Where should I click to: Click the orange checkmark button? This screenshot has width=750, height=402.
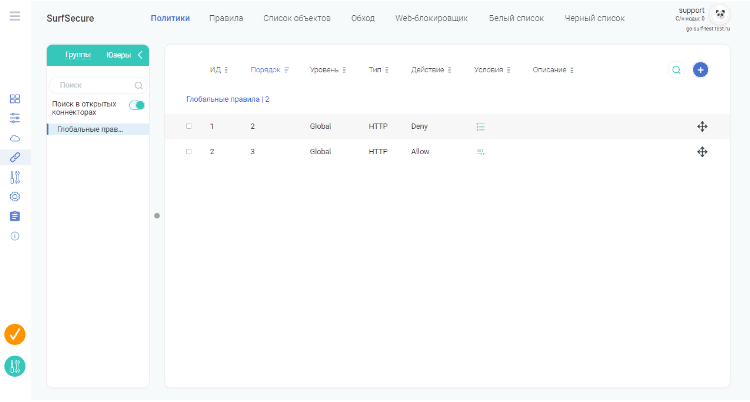click(15, 334)
